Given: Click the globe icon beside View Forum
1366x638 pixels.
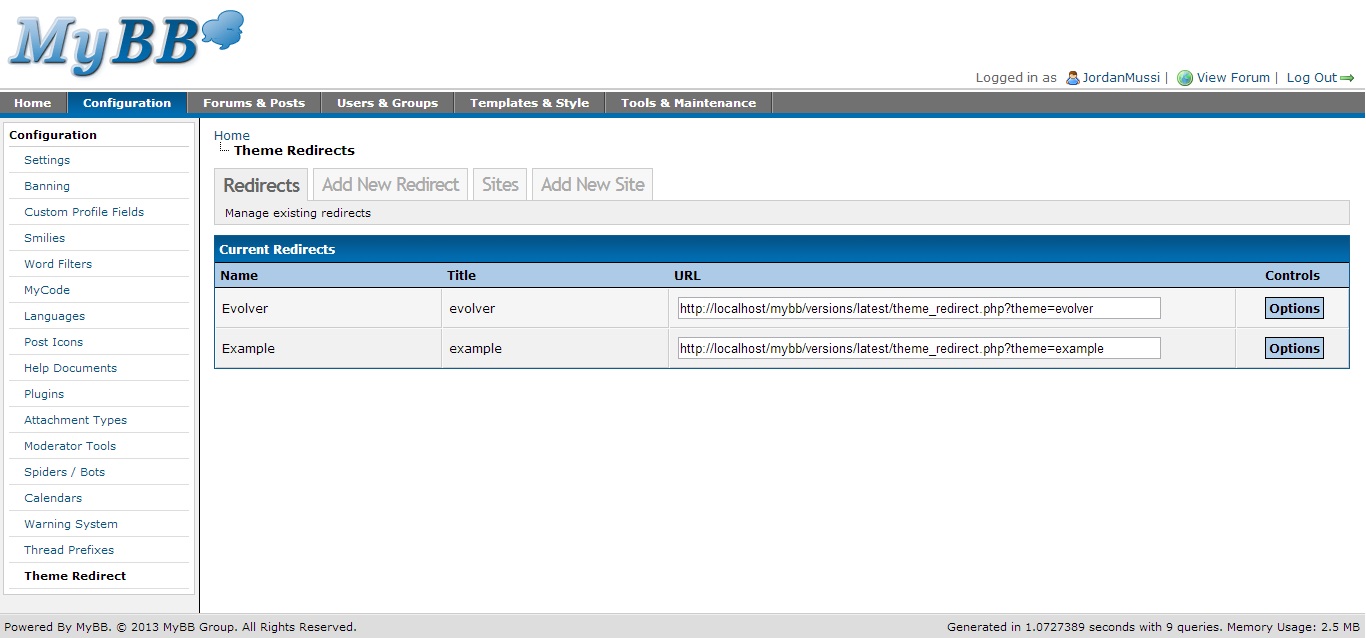Looking at the screenshot, I should pyautogui.click(x=1185, y=78).
